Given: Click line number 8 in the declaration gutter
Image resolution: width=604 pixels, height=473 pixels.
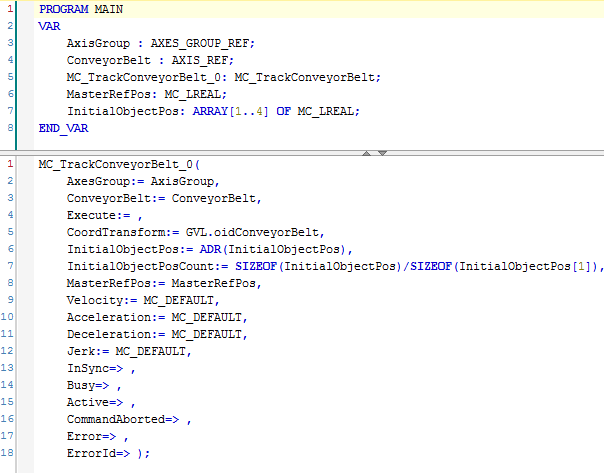Looking at the screenshot, I should tap(10, 127).
